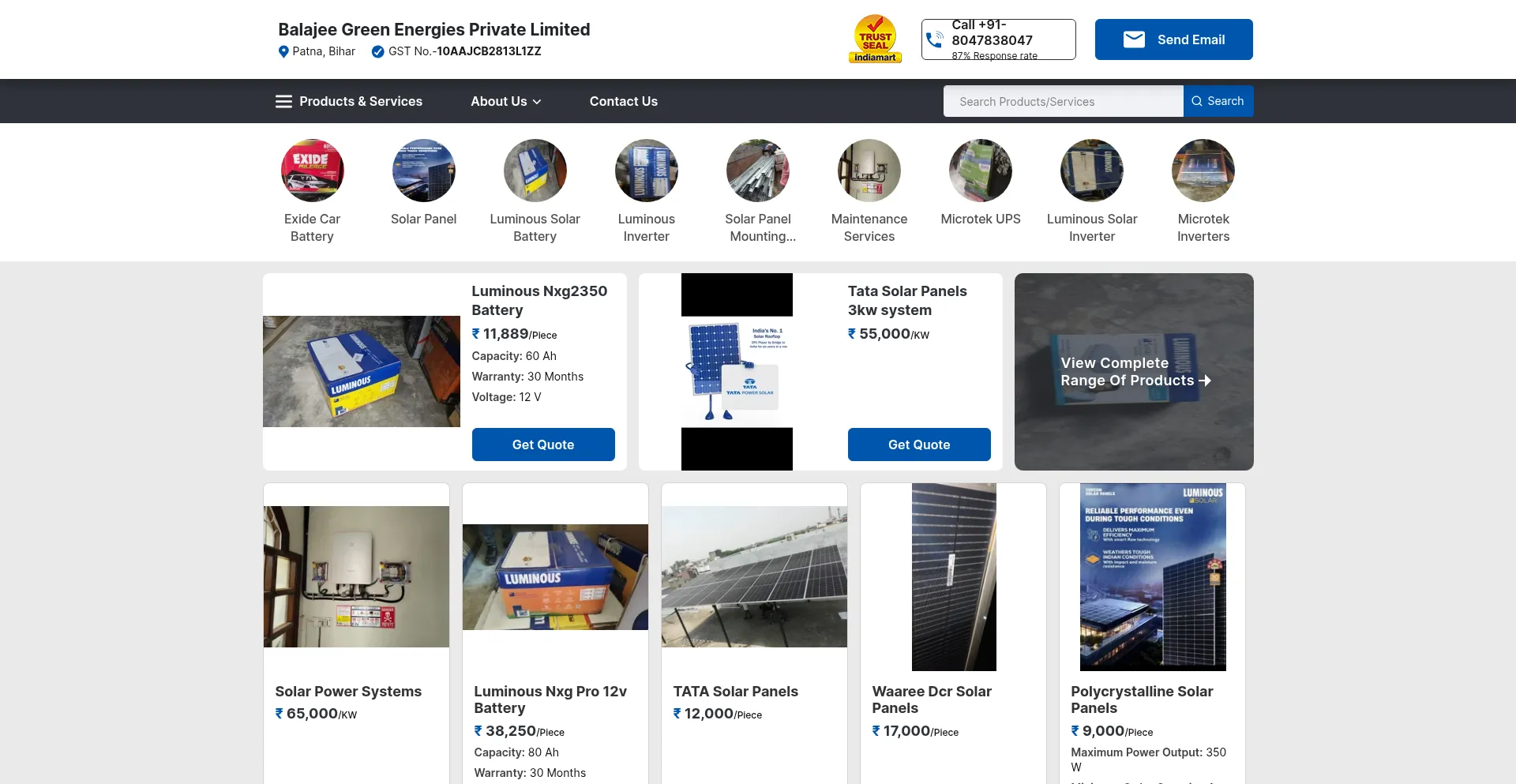Click the hamburger icon beside Products & Services

point(283,101)
